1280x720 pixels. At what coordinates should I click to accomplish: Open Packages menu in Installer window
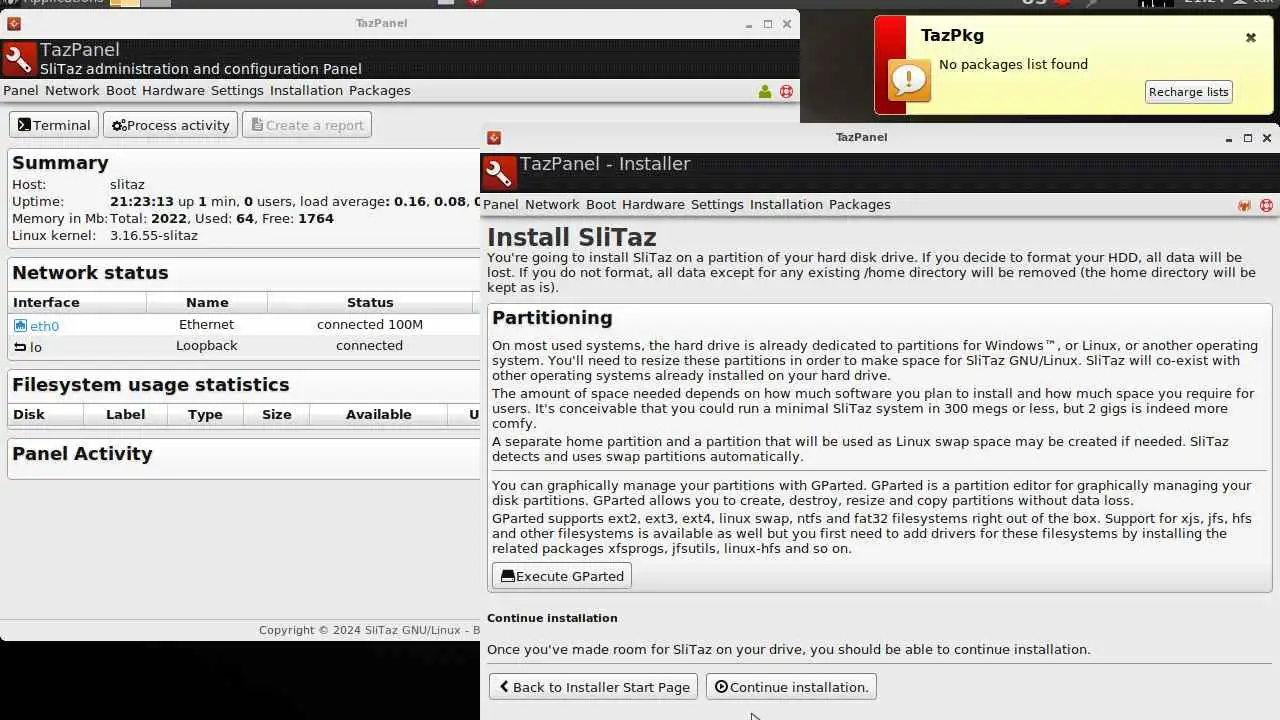coord(860,204)
